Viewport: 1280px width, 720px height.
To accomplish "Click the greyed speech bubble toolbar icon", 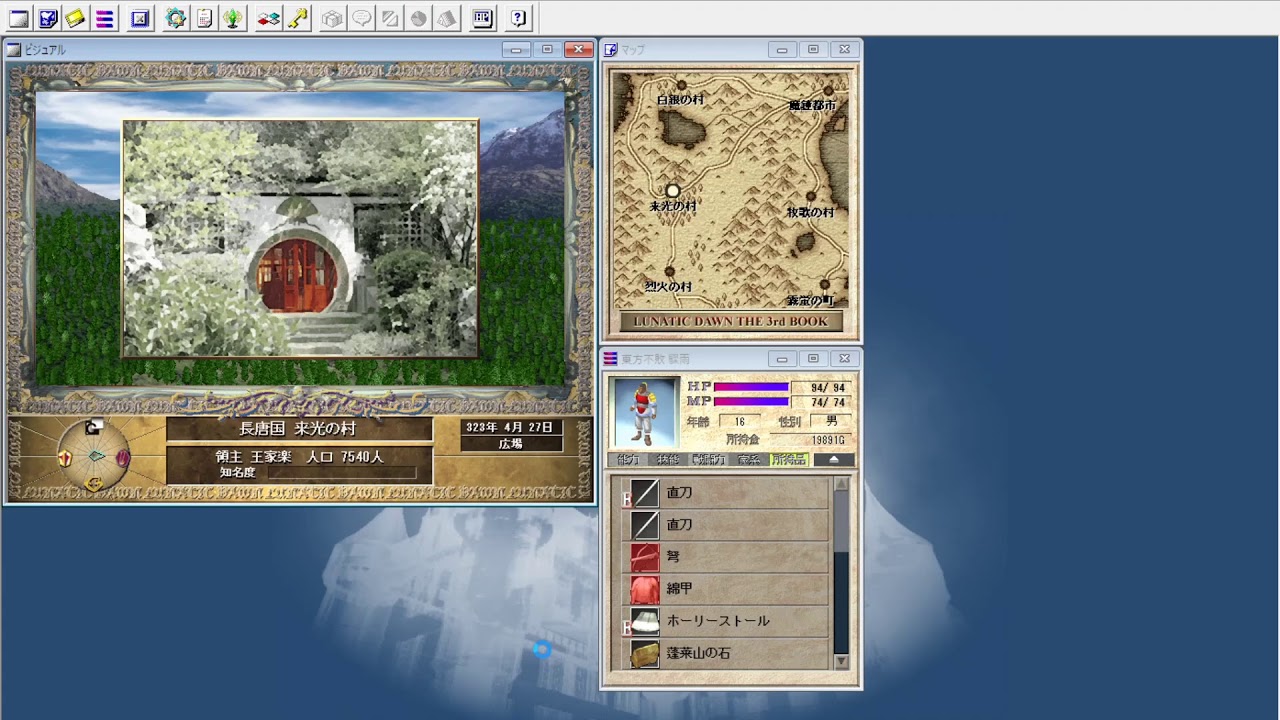I will point(362,18).
